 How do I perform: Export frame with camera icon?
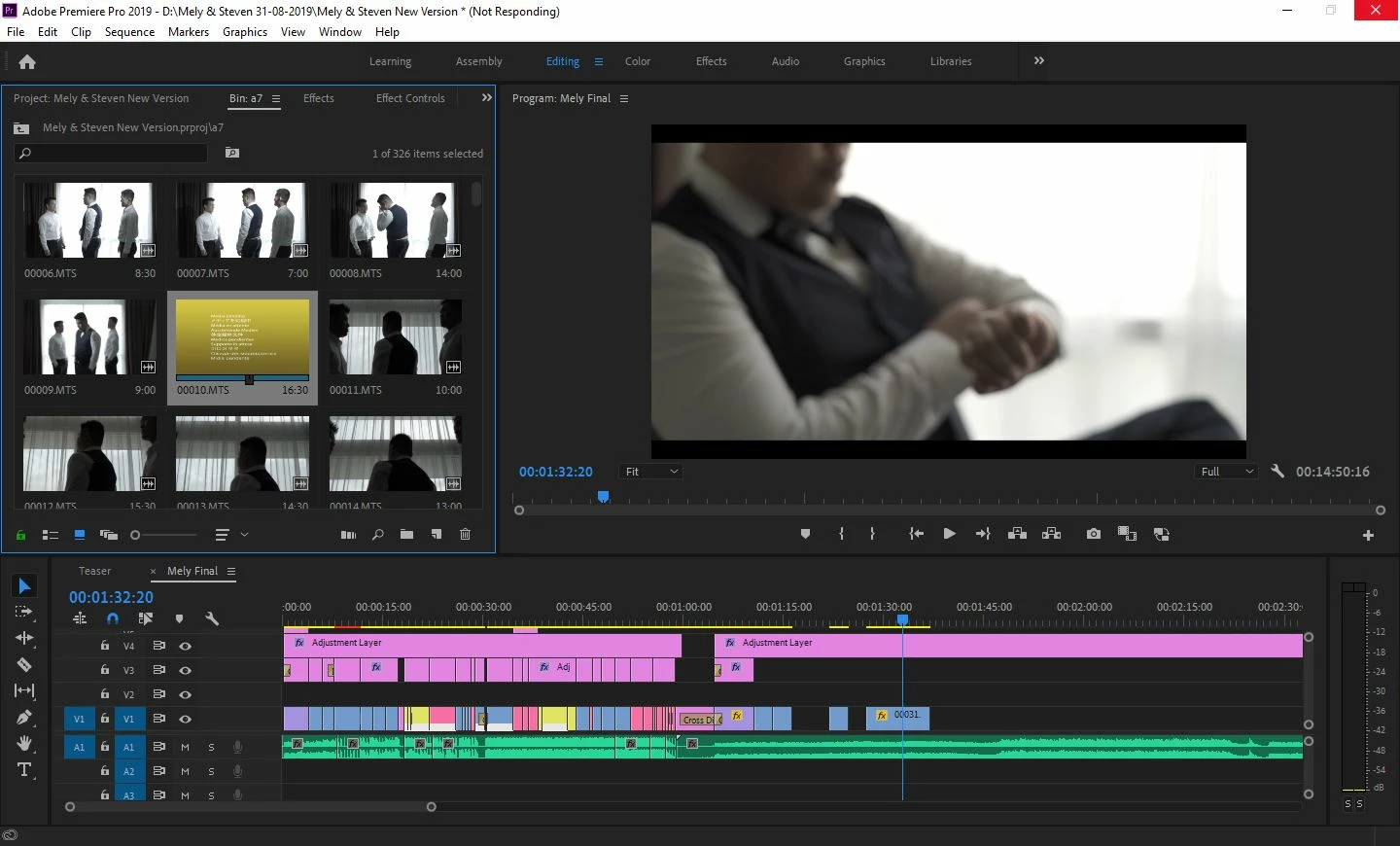pos(1094,534)
